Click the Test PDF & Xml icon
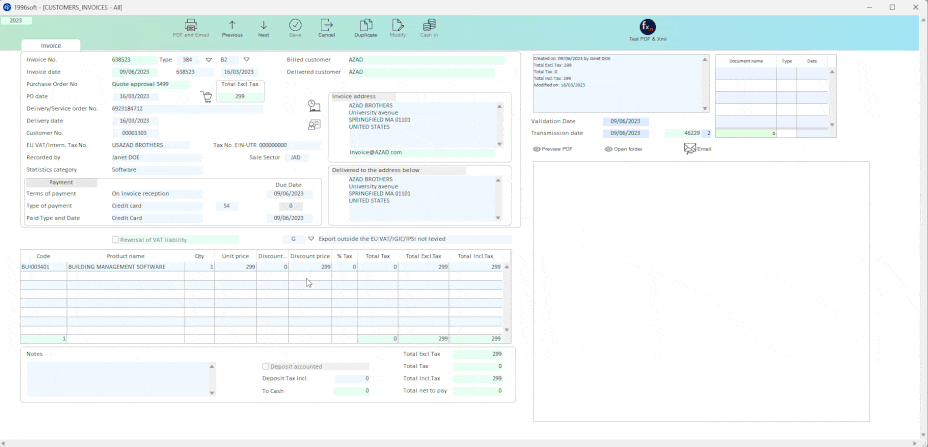This screenshot has width=928, height=447. 647,27
